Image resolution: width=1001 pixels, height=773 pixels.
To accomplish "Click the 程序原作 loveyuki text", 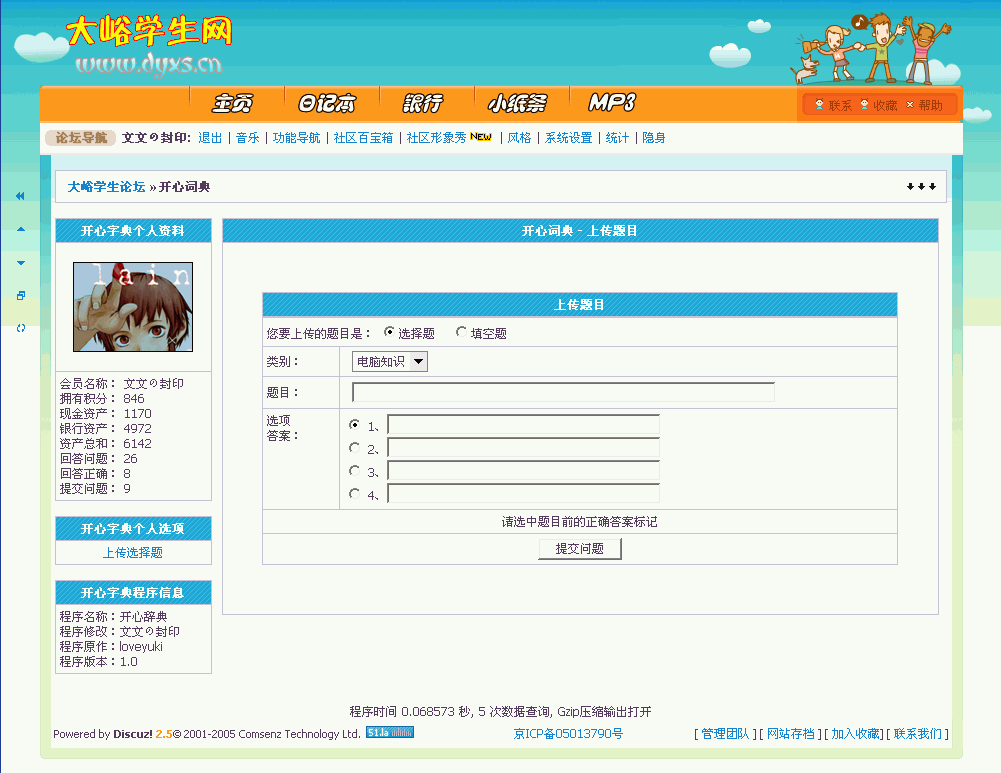I will click(140, 647).
